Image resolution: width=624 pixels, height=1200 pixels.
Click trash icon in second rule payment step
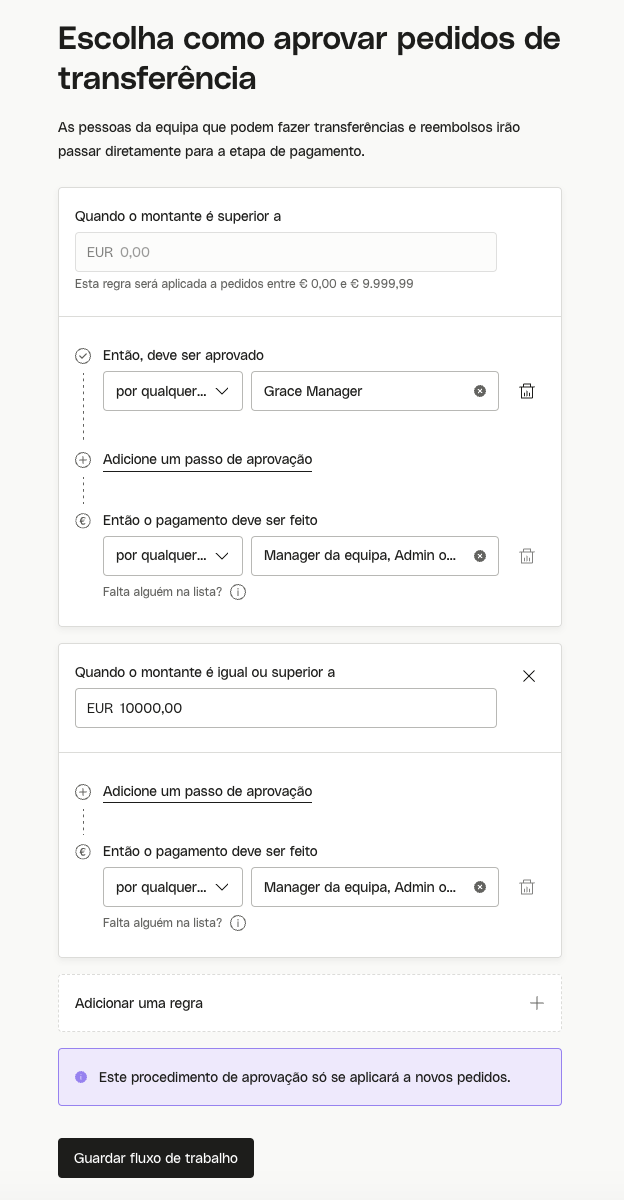(527, 887)
